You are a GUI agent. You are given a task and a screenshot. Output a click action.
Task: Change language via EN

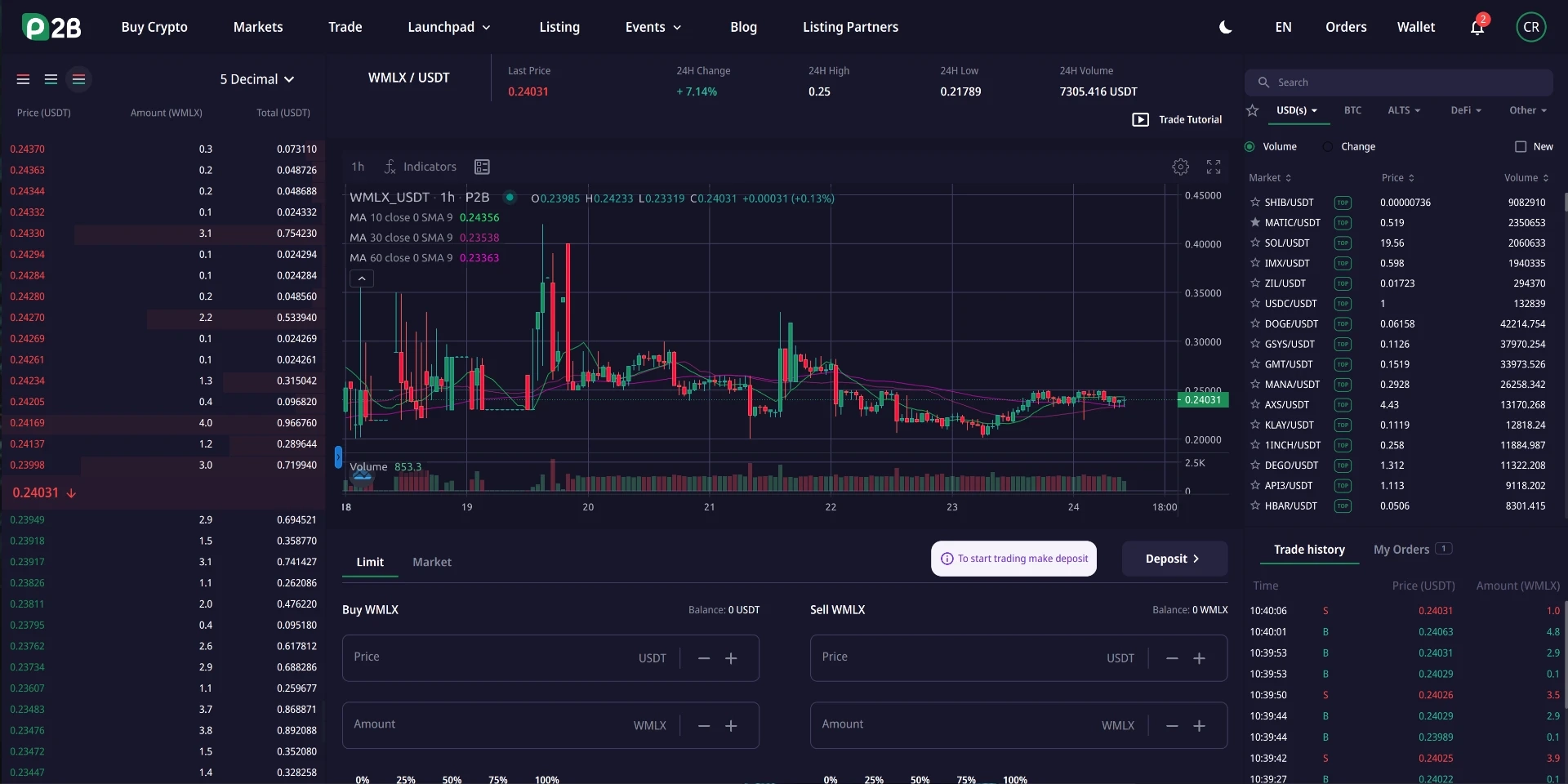1283,27
